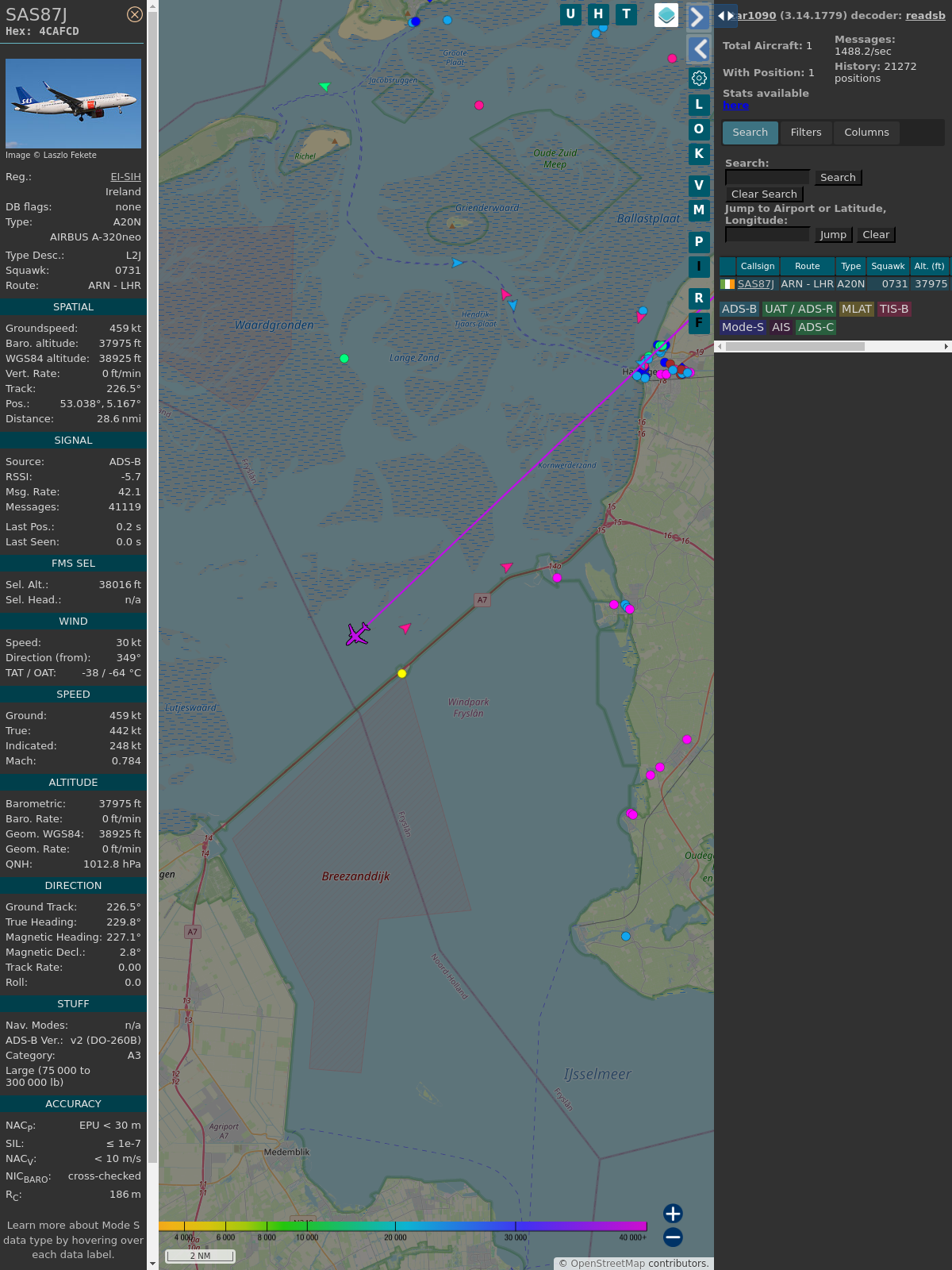Toggle the O map button

[x=699, y=129]
